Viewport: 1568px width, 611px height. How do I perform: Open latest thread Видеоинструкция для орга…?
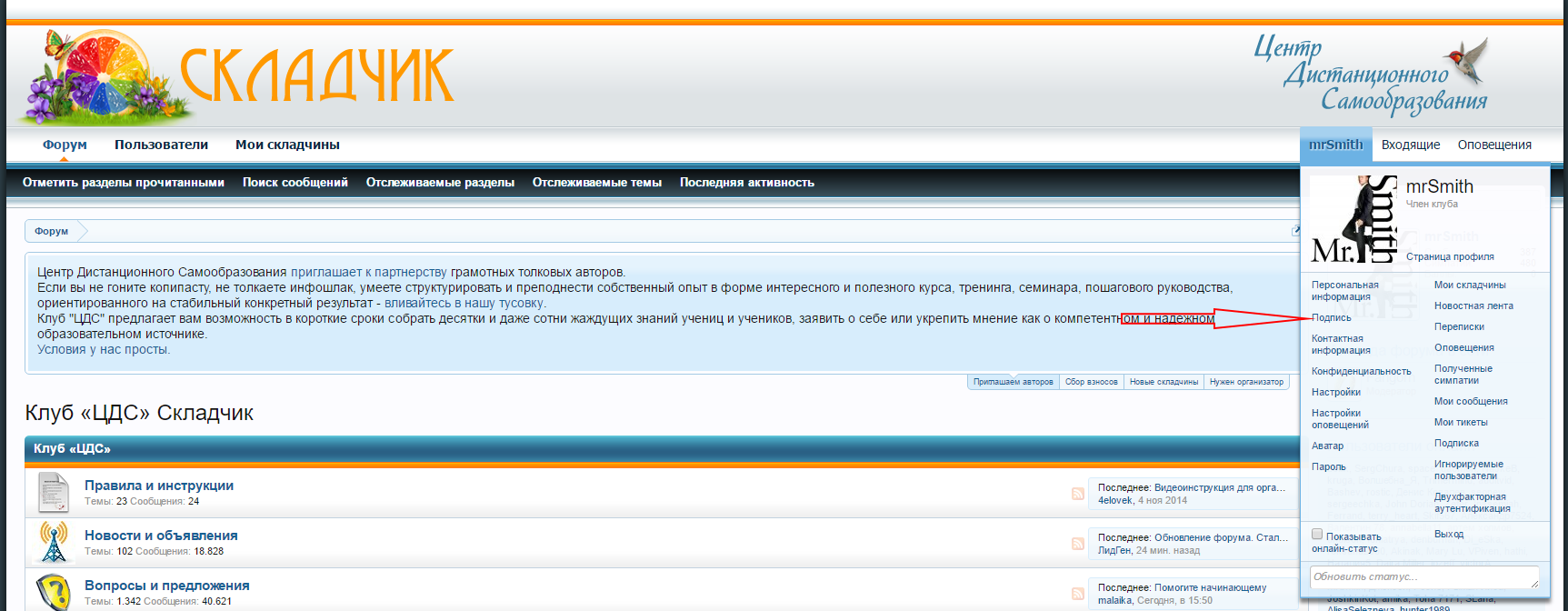coord(1220,487)
